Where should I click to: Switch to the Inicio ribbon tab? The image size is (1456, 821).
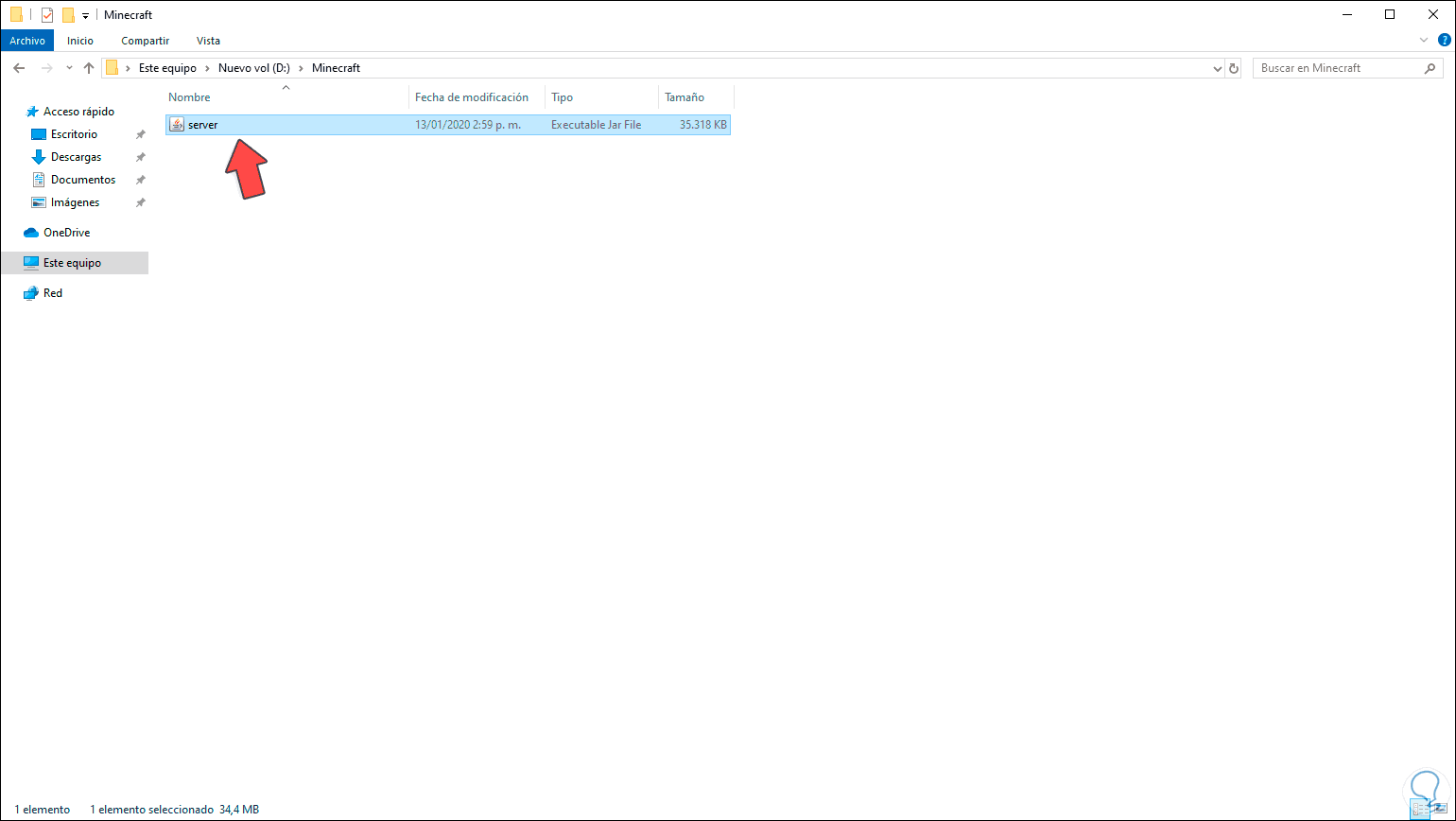coord(80,41)
